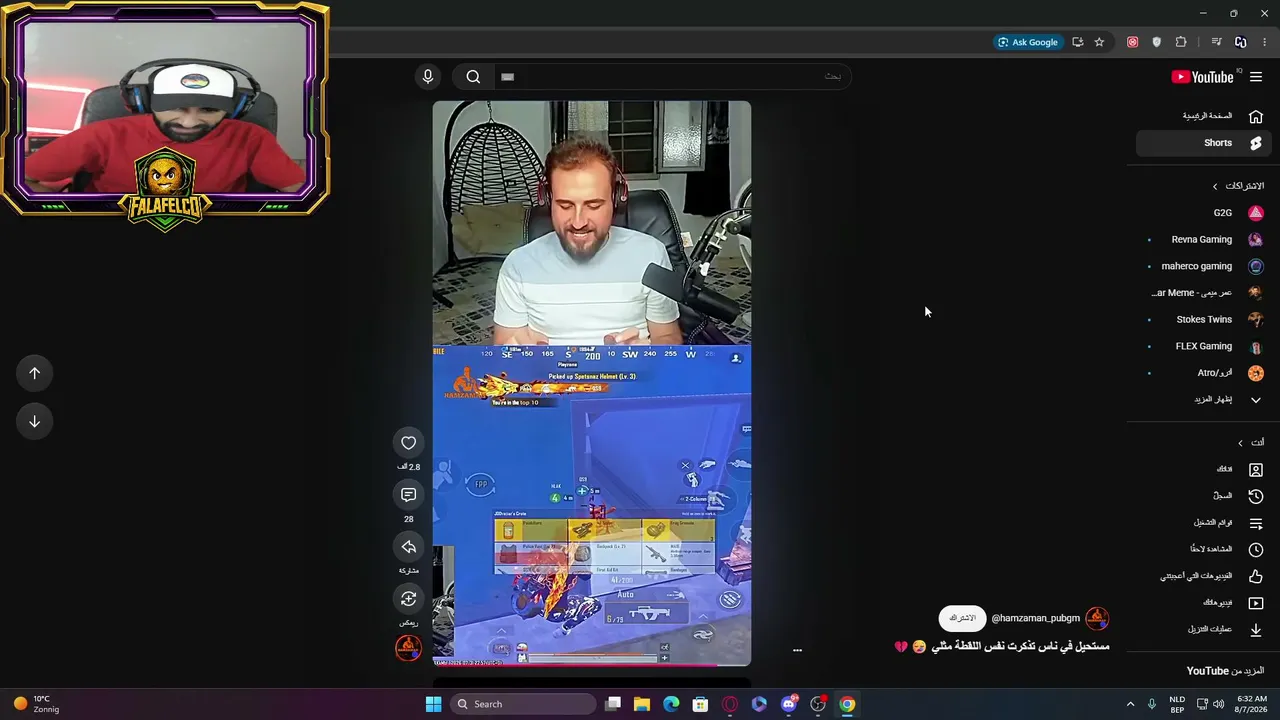Open the volume control in system tray
The height and width of the screenshot is (720, 1280).
[x=1218, y=704]
